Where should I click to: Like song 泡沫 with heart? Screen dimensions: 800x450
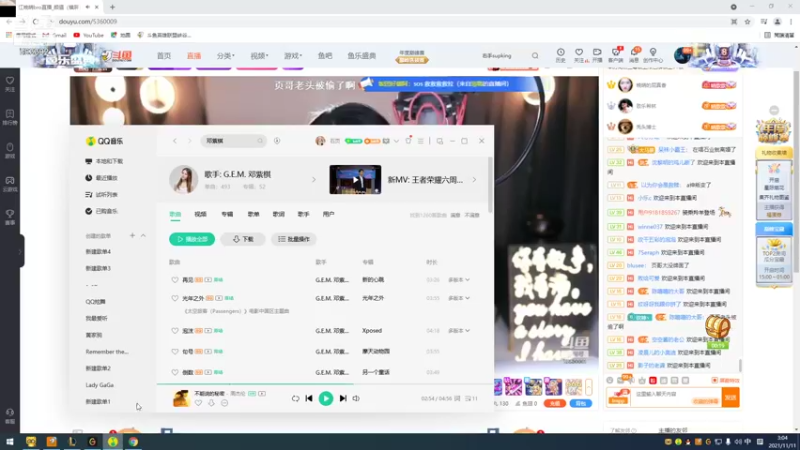click(x=175, y=331)
